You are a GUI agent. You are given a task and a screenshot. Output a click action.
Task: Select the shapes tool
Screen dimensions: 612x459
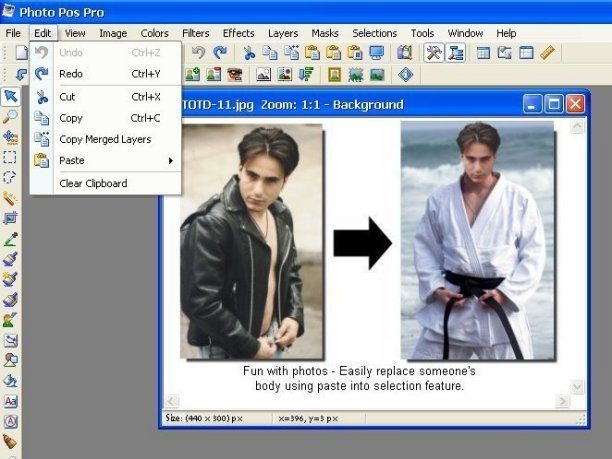point(10,360)
